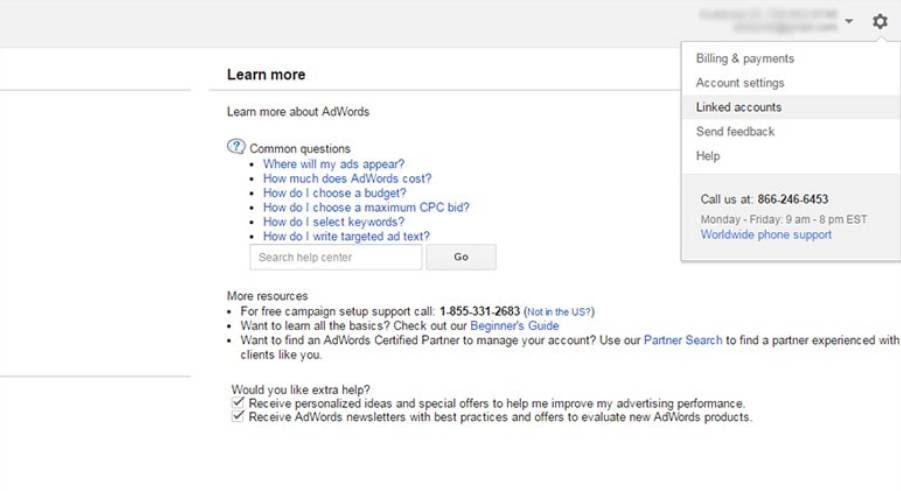Click How do I choose a budget
The image size is (901, 491).
pos(334,193)
